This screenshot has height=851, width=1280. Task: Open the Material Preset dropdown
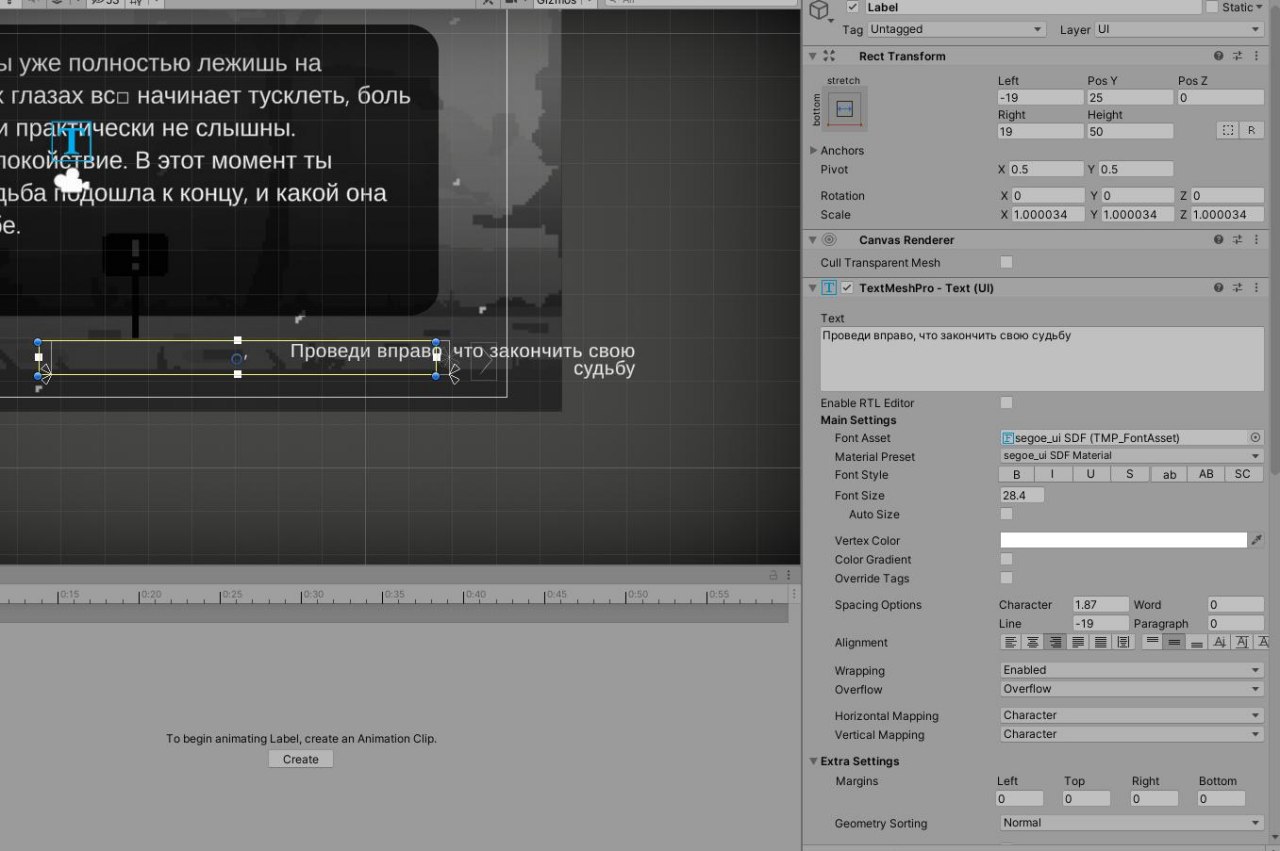coord(1132,456)
